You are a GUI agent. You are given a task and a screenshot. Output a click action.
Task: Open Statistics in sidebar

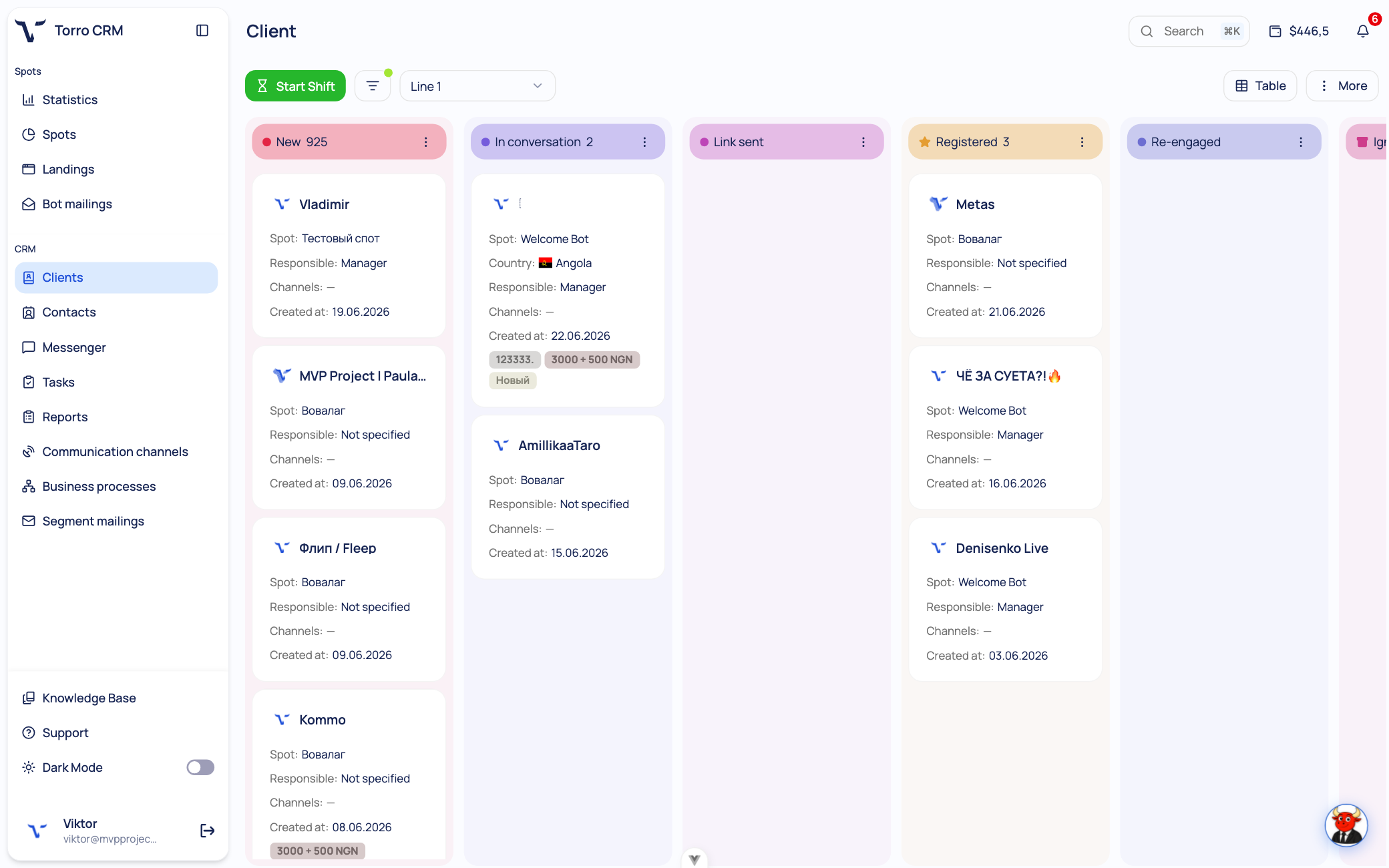tap(116, 100)
